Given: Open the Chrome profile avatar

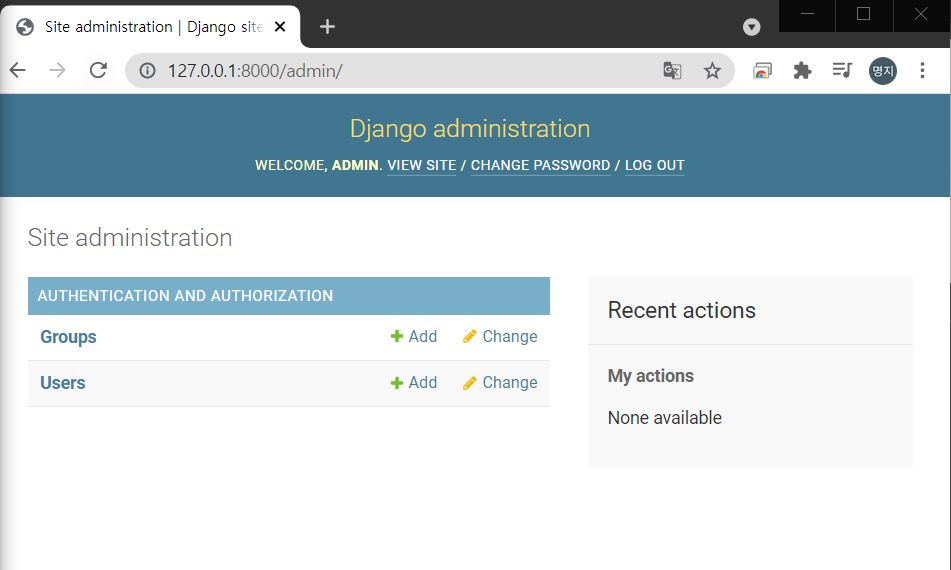Looking at the screenshot, I should [882, 71].
